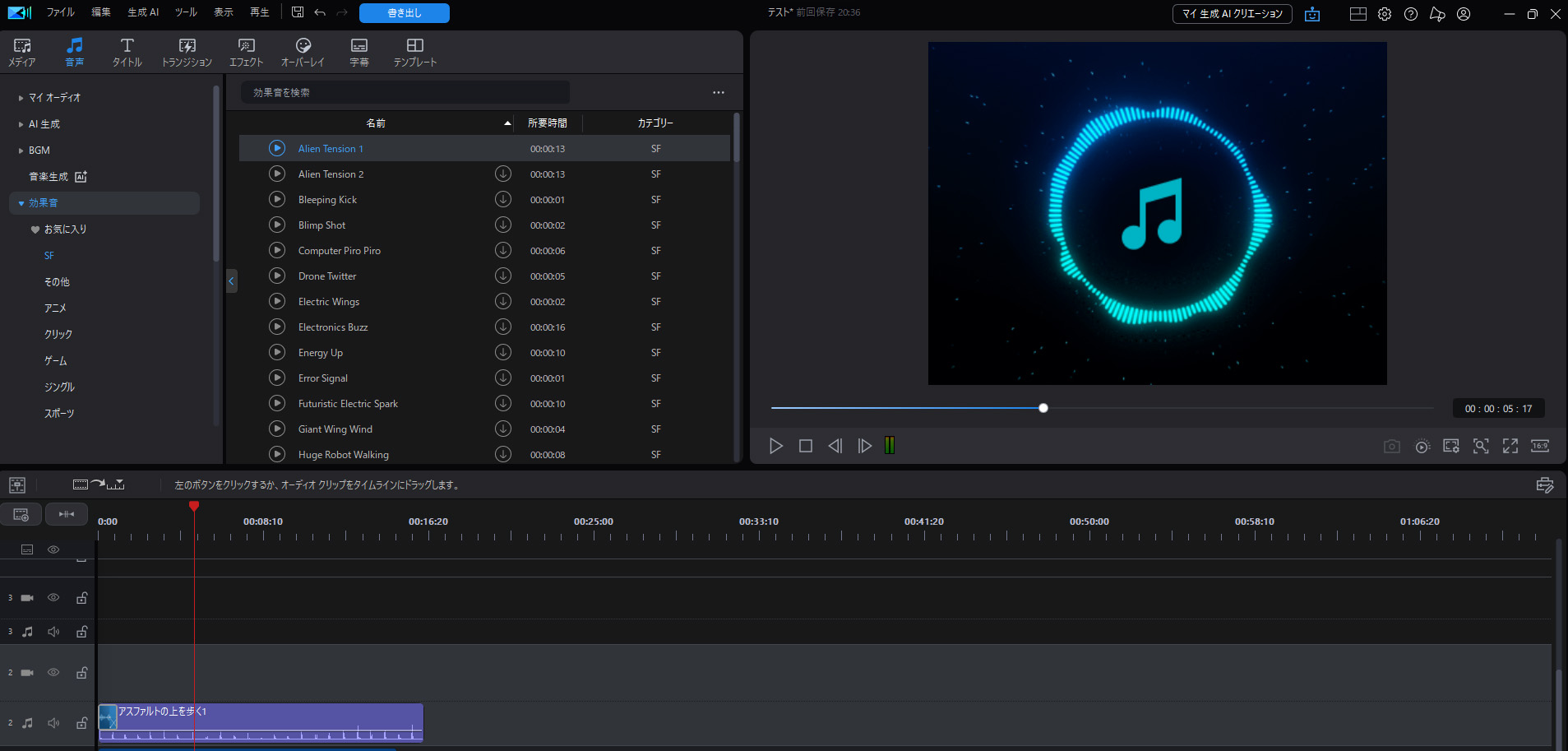Lock video track 3 using the padlock icon
This screenshot has width=1568, height=751.
tap(81, 597)
